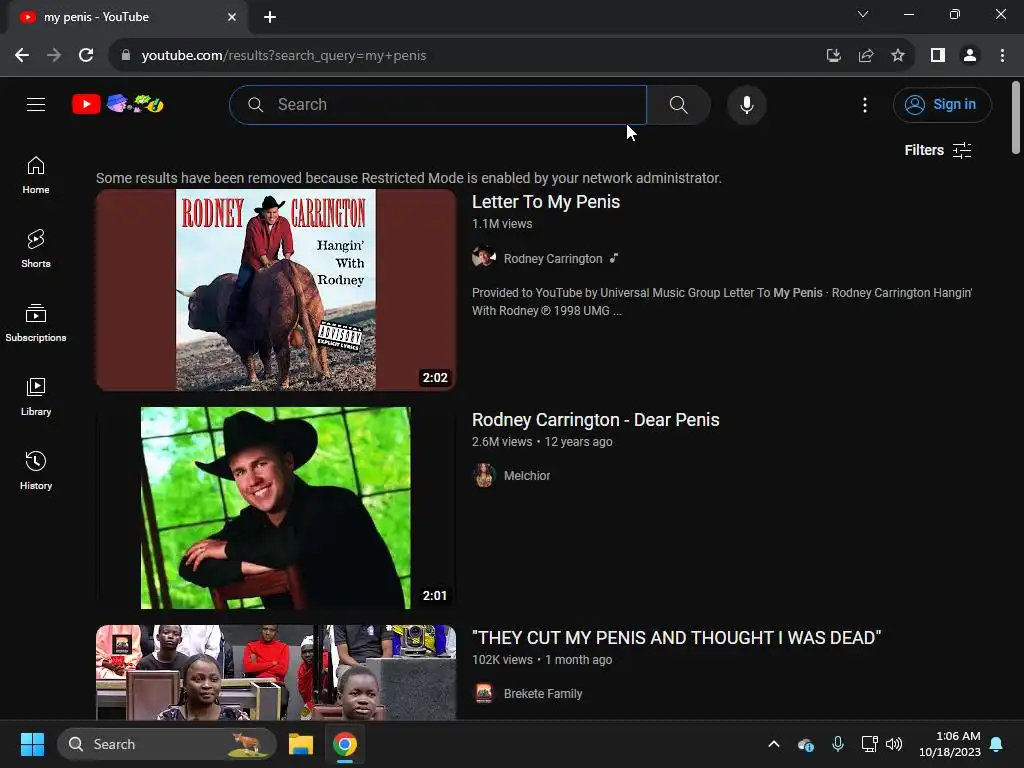Screen dimensions: 1024x768
Task: Go to Home in sidebar
Action: point(36,175)
